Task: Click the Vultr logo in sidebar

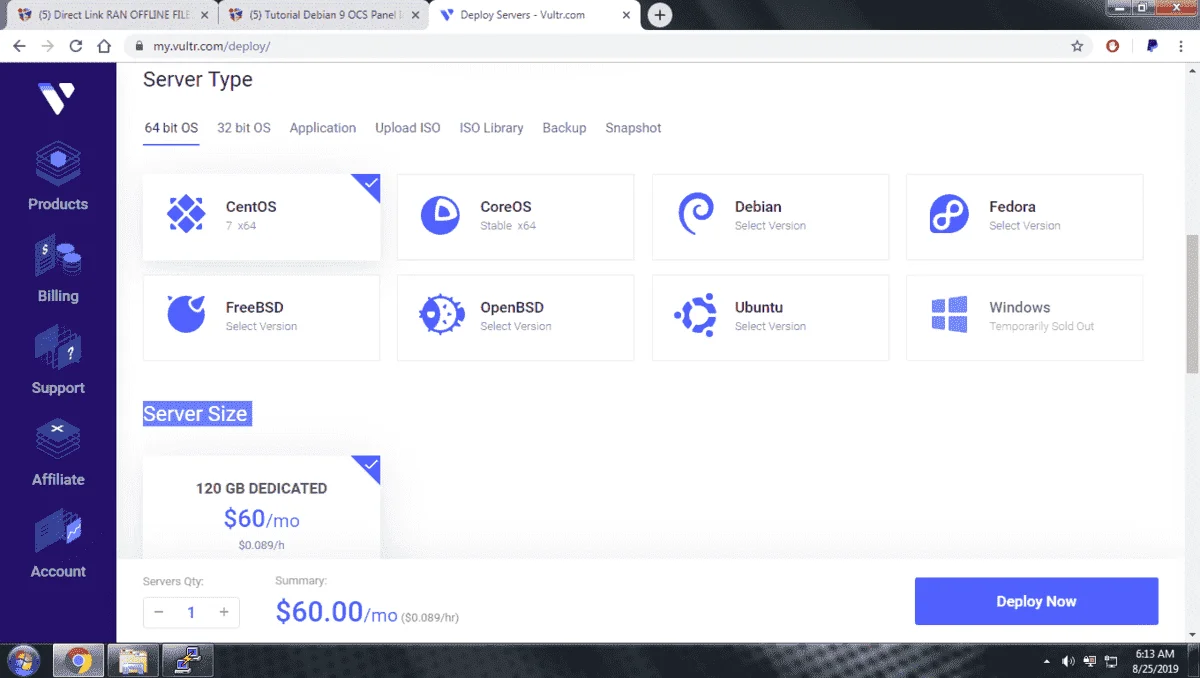Action: tap(57, 98)
